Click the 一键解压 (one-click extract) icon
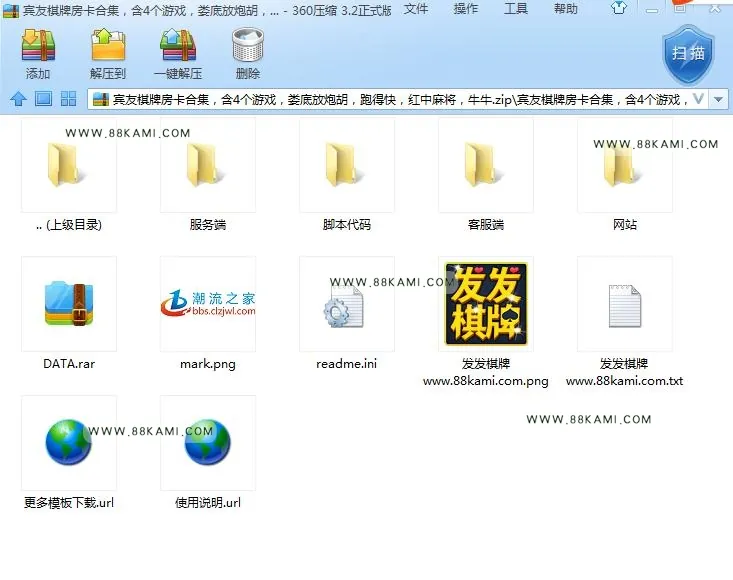 coord(178,45)
